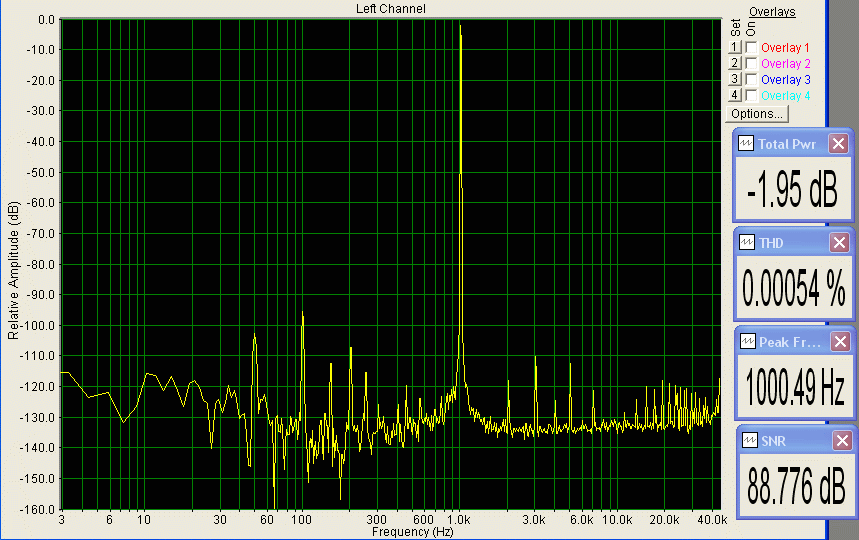This screenshot has height=540, width=859.
Task: Click the 0.00054 % THD reading
Action: (x=794, y=288)
